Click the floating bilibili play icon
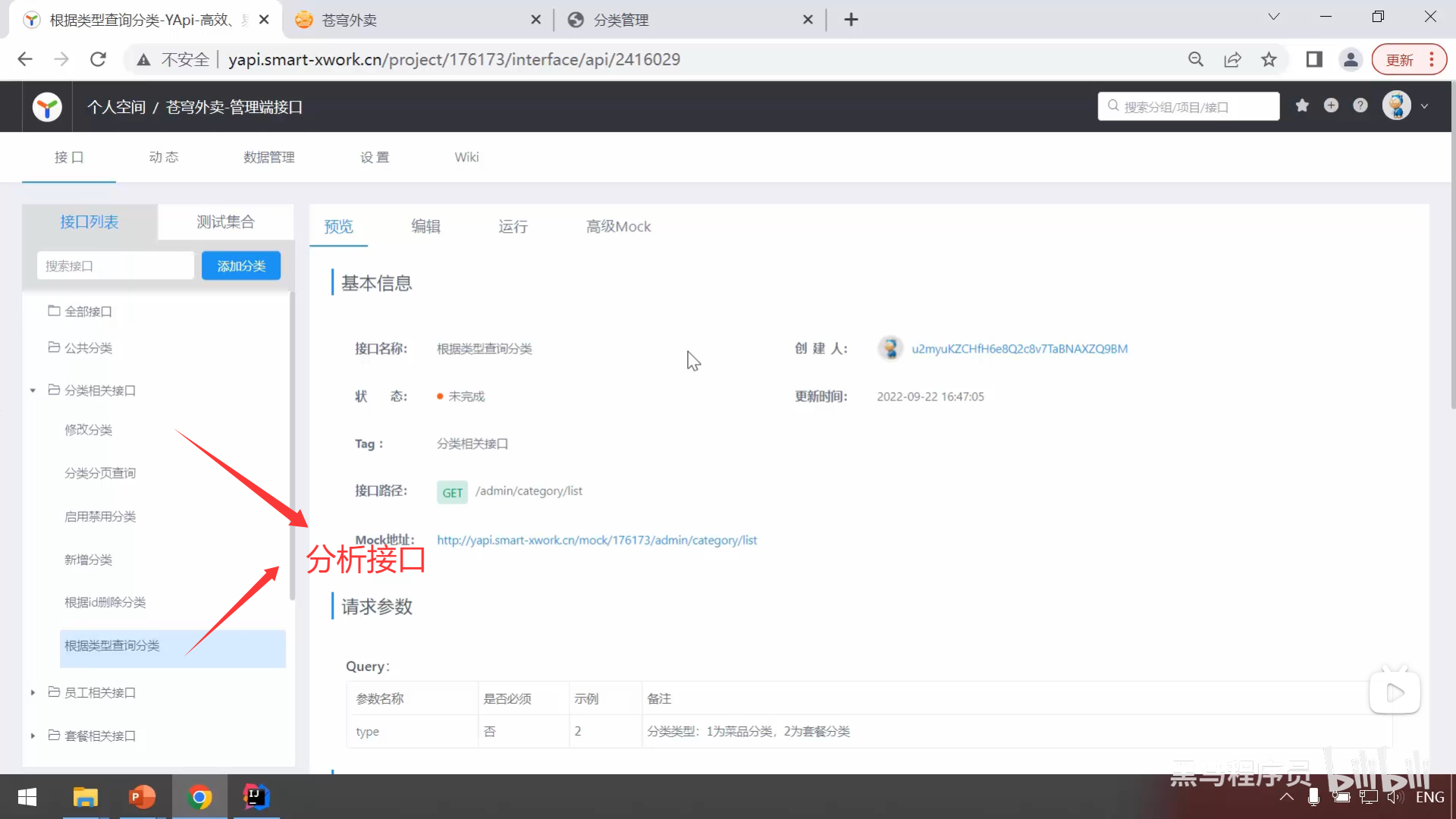The width and height of the screenshot is (1456, 819). tap(1395, 691)
